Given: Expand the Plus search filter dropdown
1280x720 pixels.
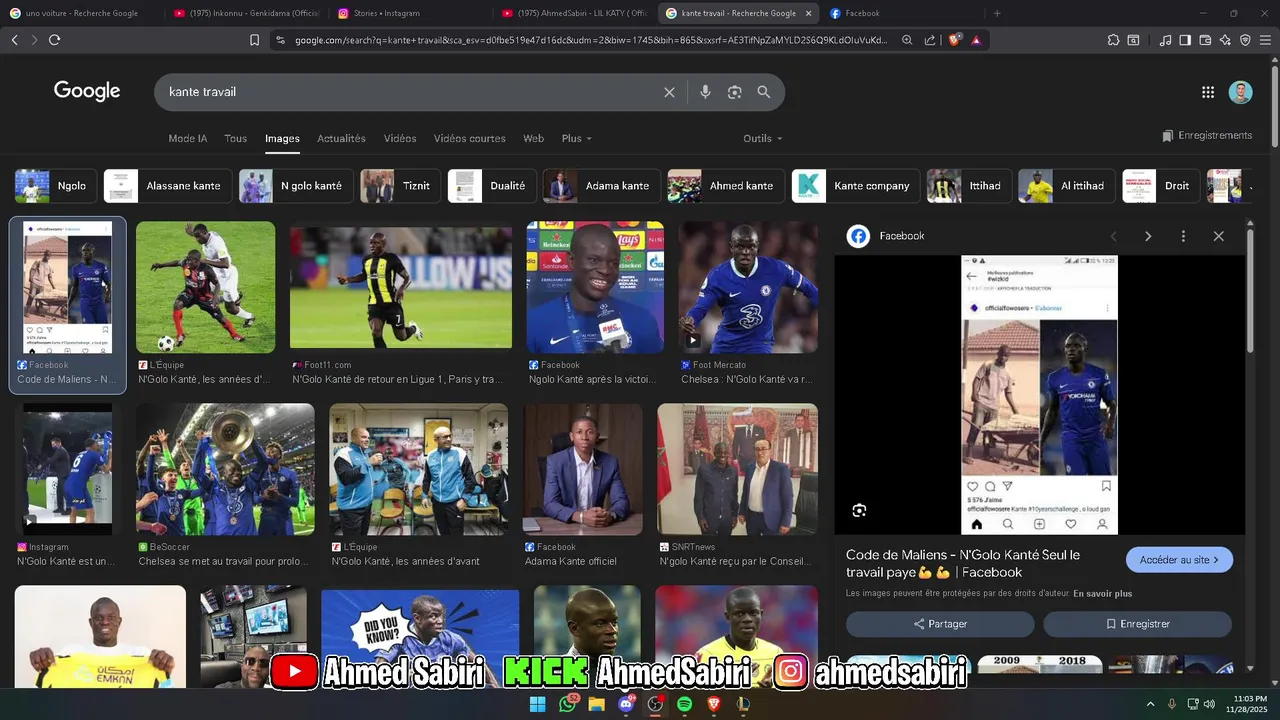Looking at the screenshot, I should coord(577,138).
